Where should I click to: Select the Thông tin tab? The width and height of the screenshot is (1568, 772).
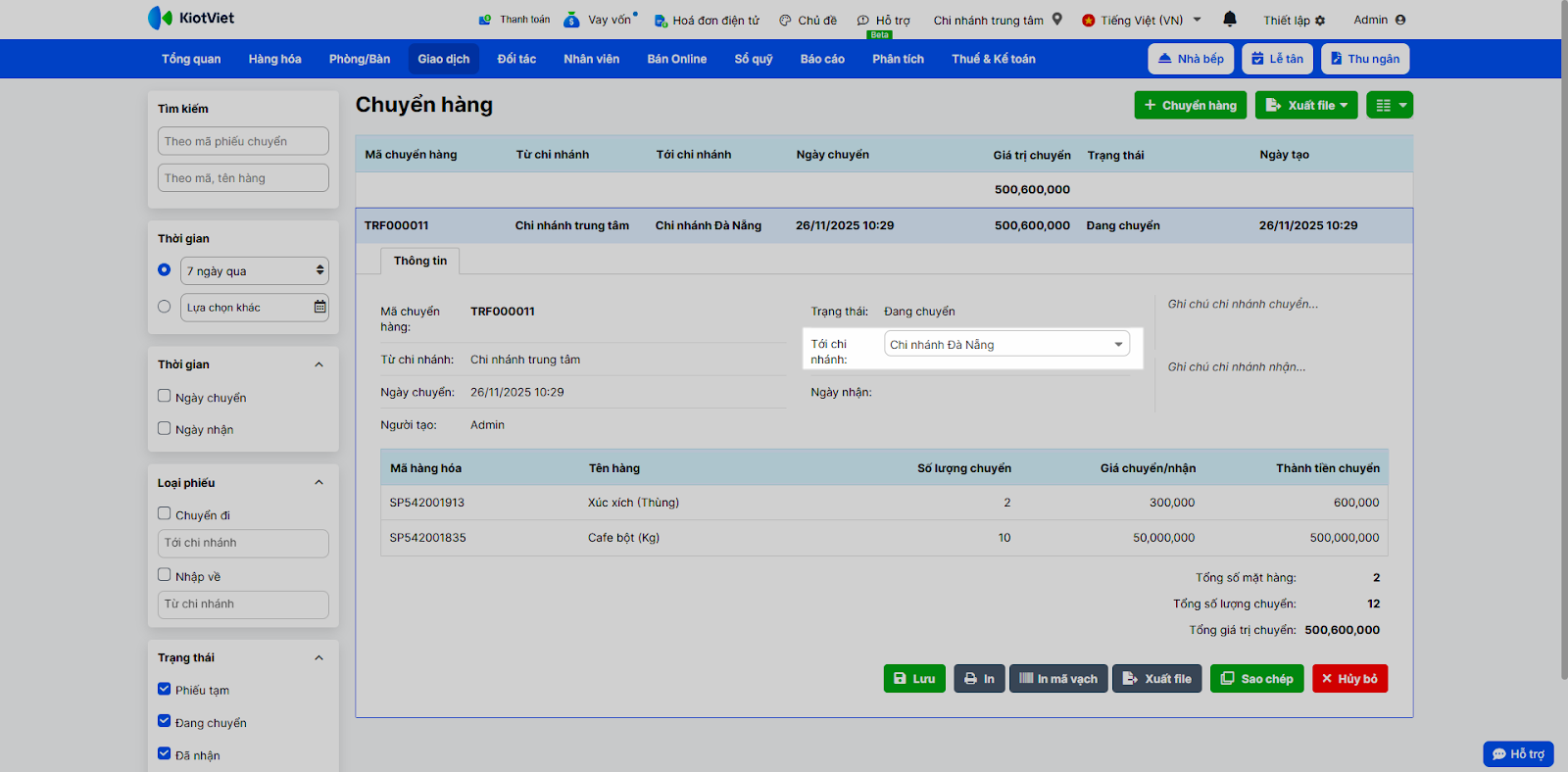pyautogui.click(x=420, y=261)
